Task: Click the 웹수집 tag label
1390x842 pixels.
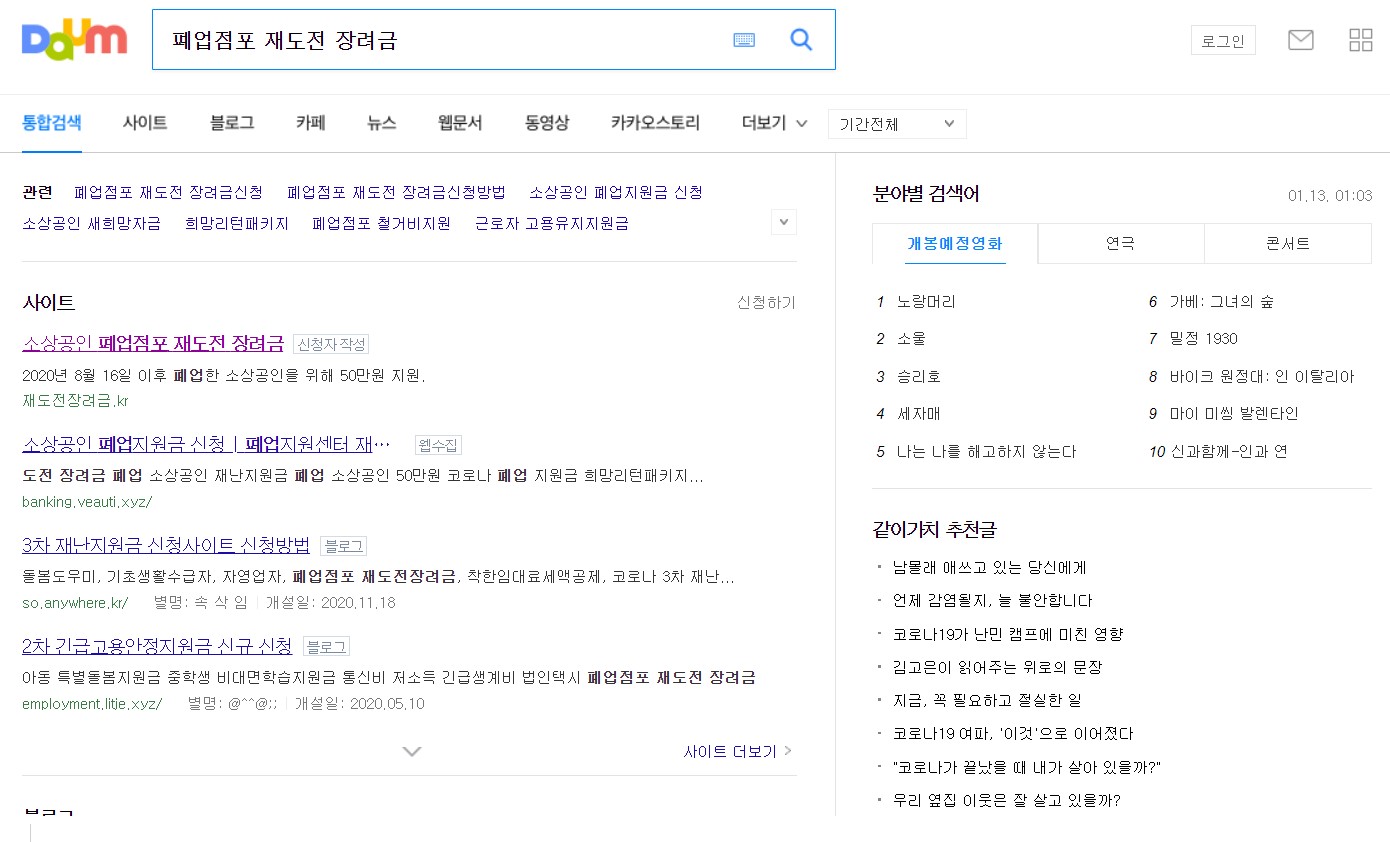Action: (x=438, y=445)
